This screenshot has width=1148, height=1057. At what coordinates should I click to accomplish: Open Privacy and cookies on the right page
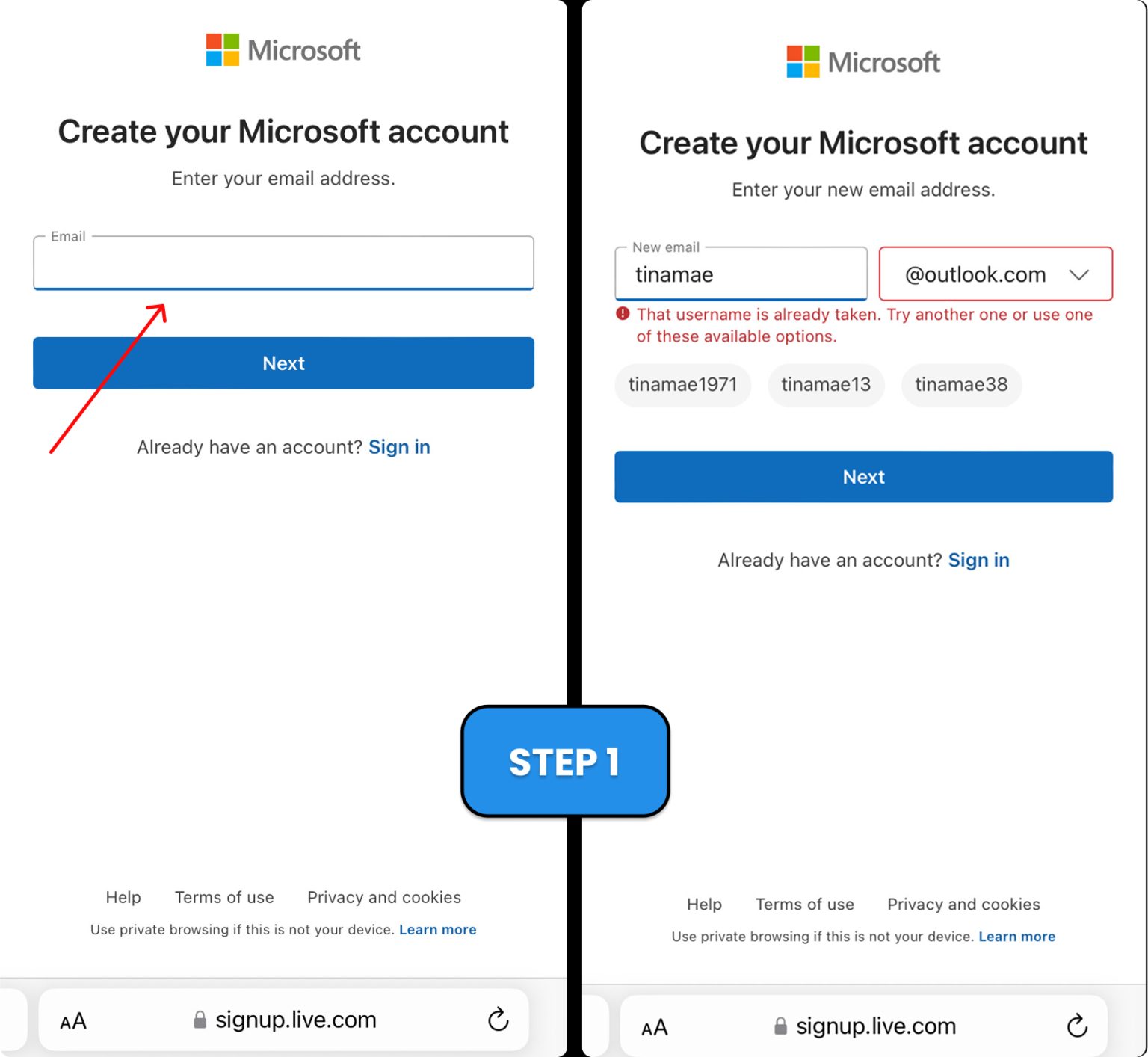[963, 904]
